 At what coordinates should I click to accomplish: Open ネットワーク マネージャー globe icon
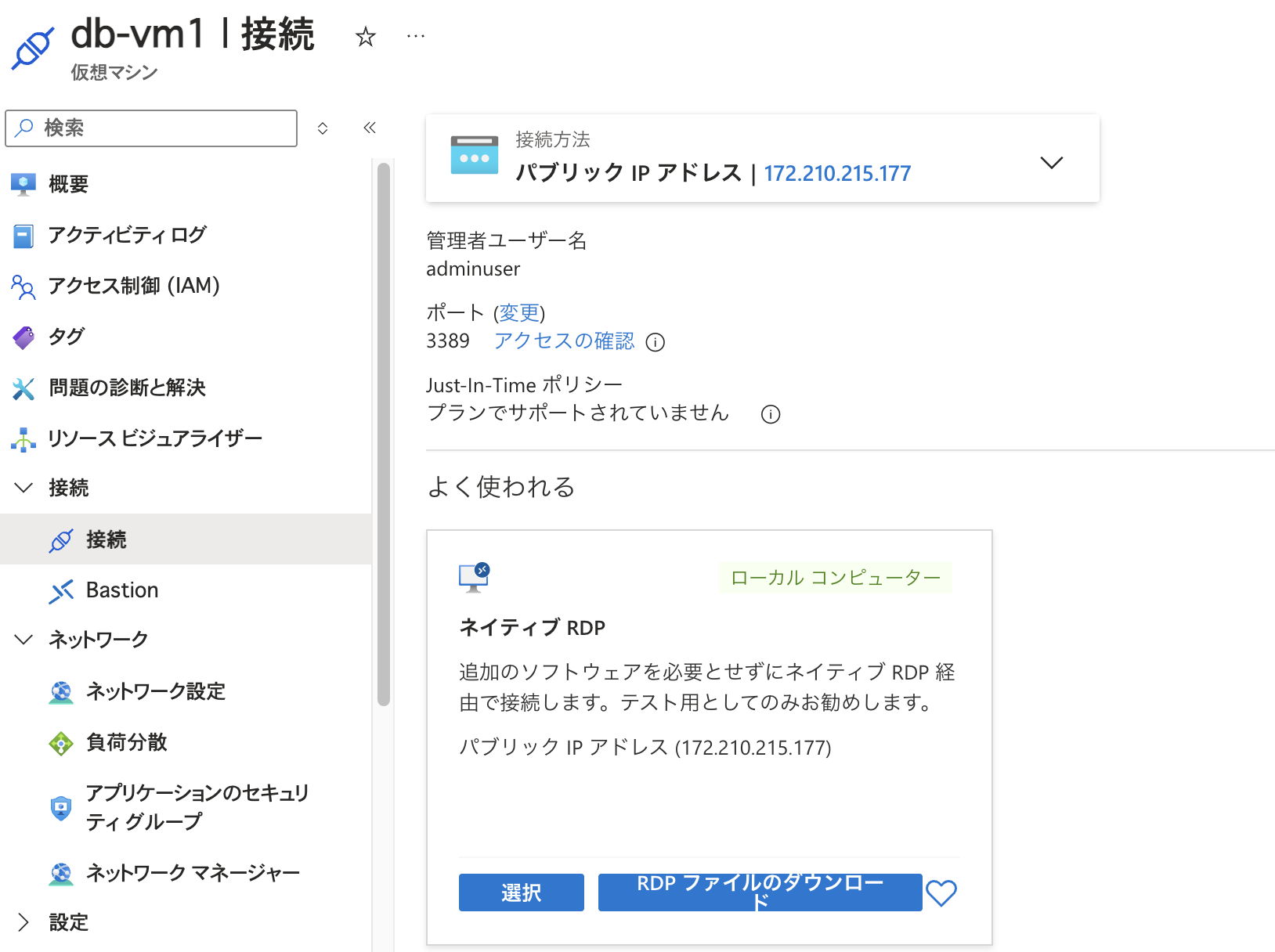tap(61, 873)
